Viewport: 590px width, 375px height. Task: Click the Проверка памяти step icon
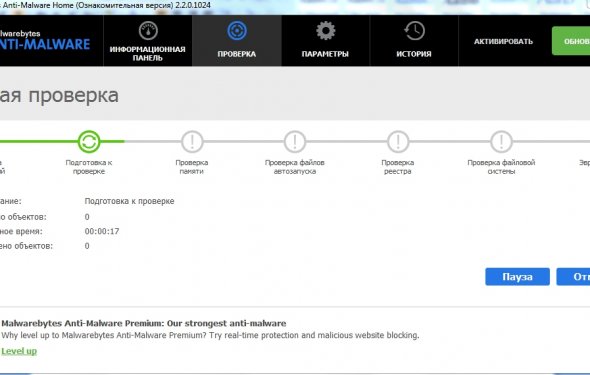[x=192, y=141]
